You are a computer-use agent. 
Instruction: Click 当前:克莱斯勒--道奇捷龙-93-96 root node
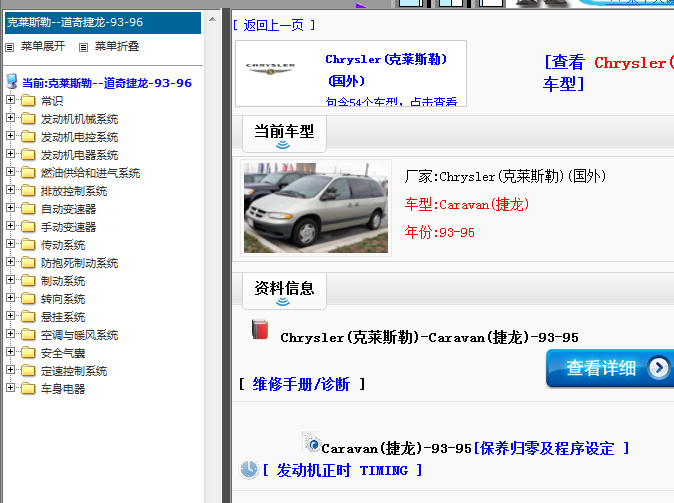(107, 83)
